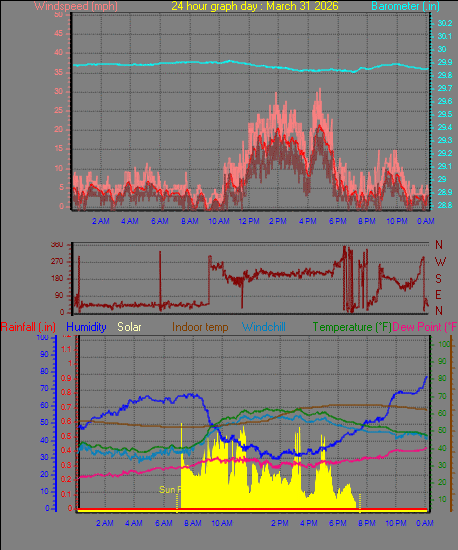Image resolution: width=458 pixels, height=550 pixels.
Task: Select the Dew Point legend label
Action: point(425,327)
